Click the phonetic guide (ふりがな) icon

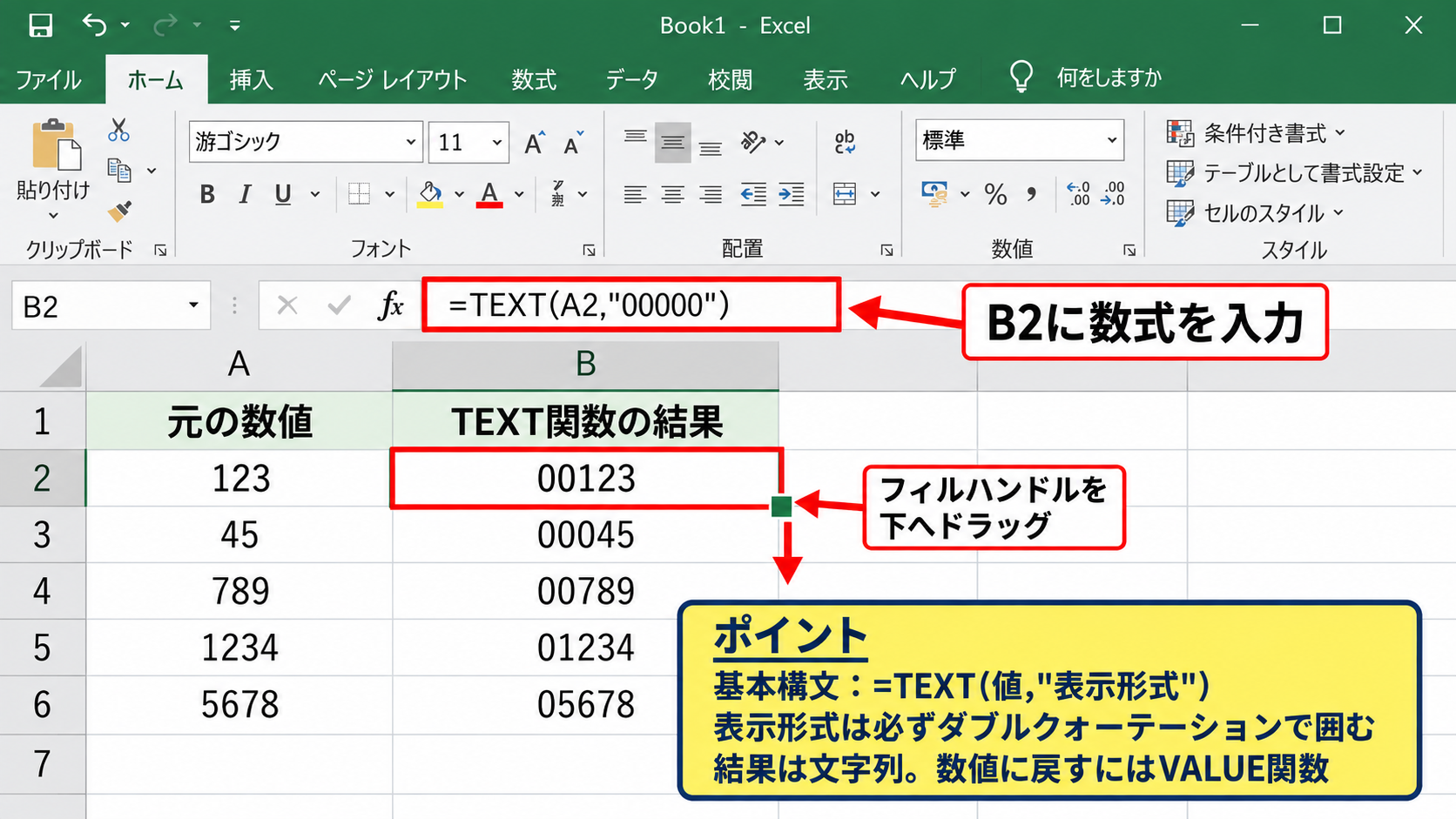pos(558,193)
